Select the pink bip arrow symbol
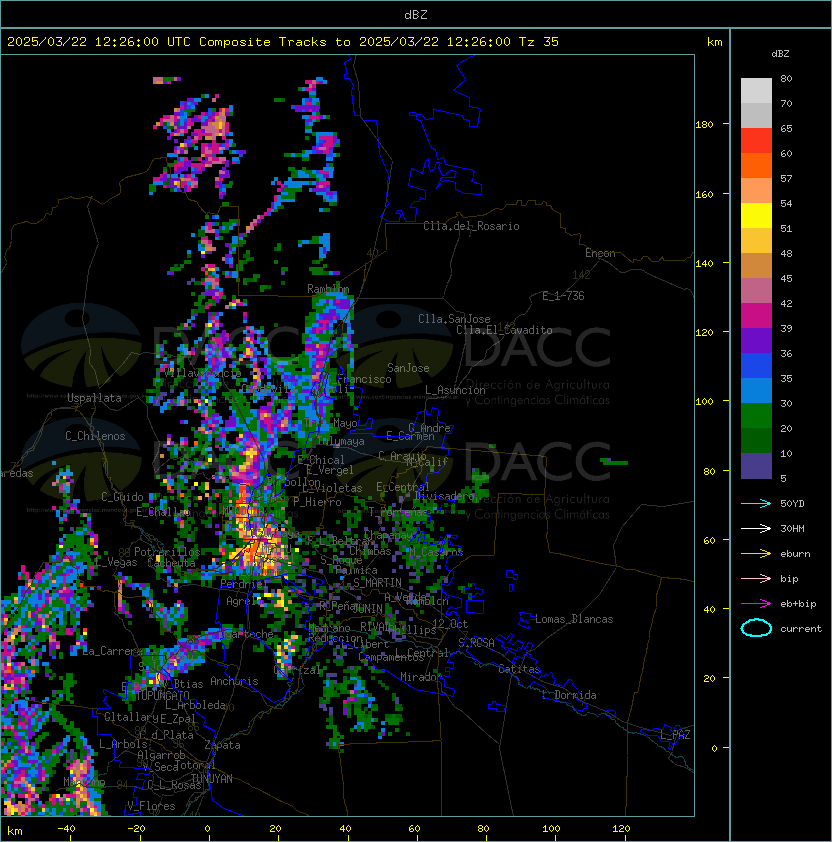Screen dimensions: 832x842 tap(756, 578)
